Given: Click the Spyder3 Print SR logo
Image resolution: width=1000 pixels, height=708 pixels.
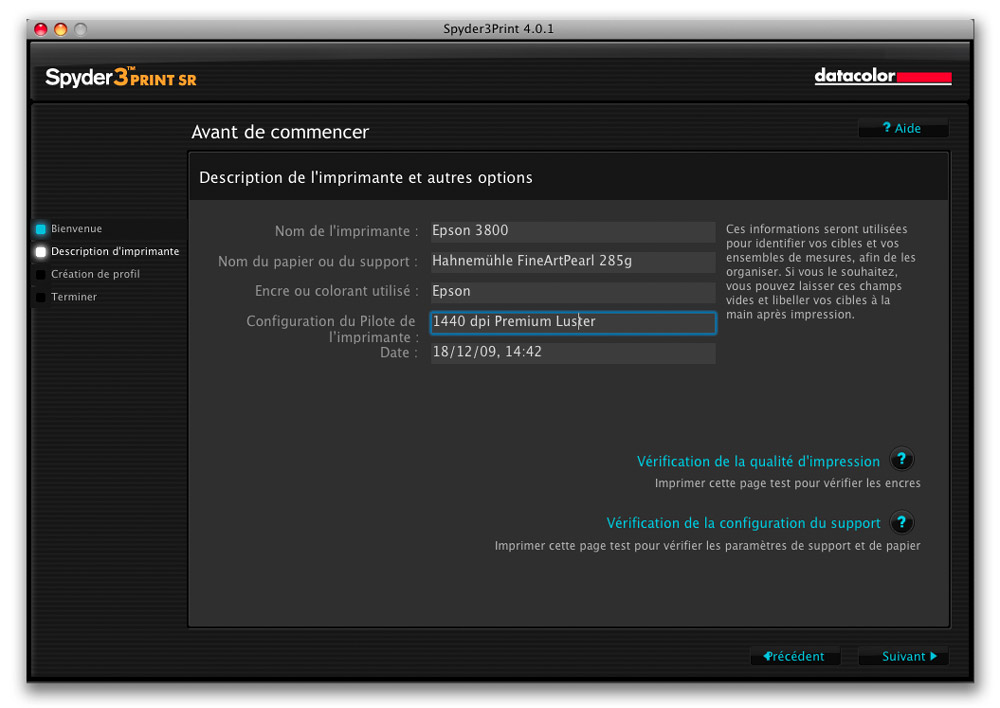Looking at the screenshot, I should pyautogui.click(x=121, y=77).
